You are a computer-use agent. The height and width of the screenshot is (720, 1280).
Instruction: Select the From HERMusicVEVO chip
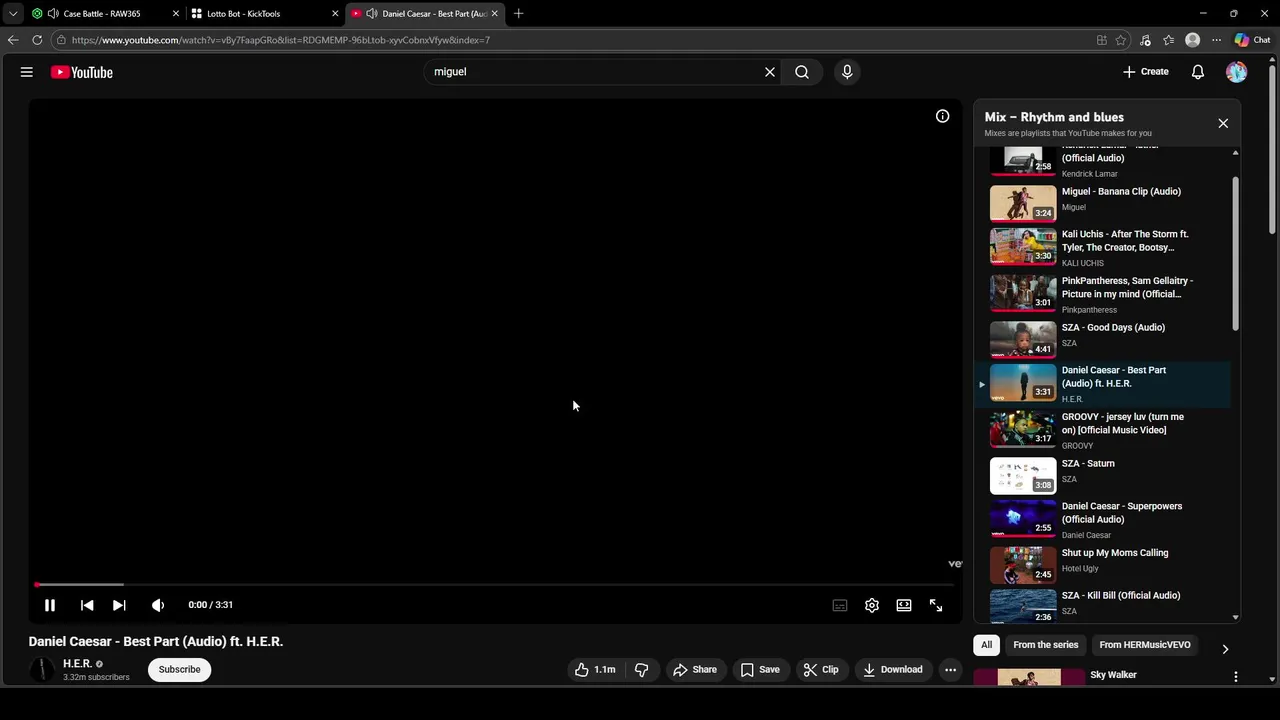click(1145, 645)
